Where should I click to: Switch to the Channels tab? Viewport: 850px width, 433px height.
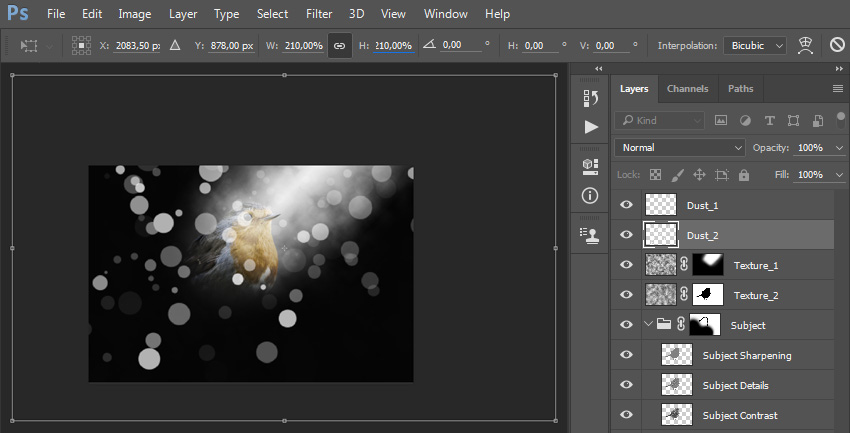687,89
